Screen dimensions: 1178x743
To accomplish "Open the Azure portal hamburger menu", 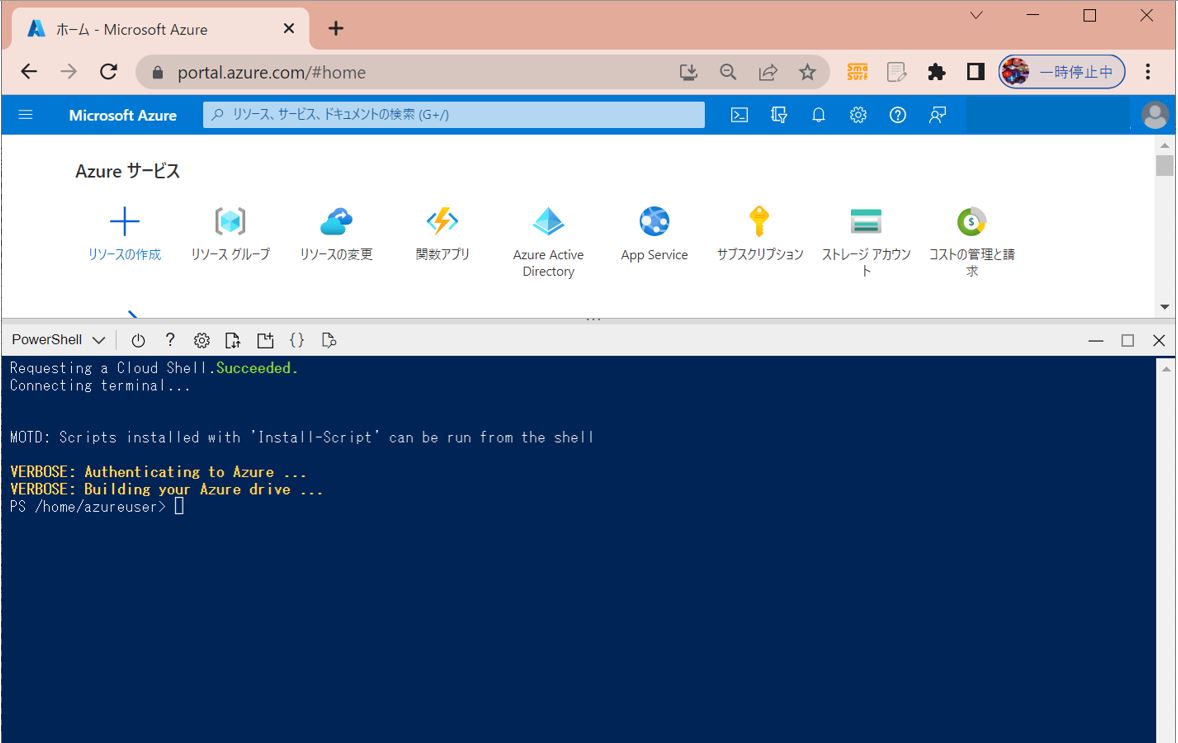I will [x=26, y=115].
